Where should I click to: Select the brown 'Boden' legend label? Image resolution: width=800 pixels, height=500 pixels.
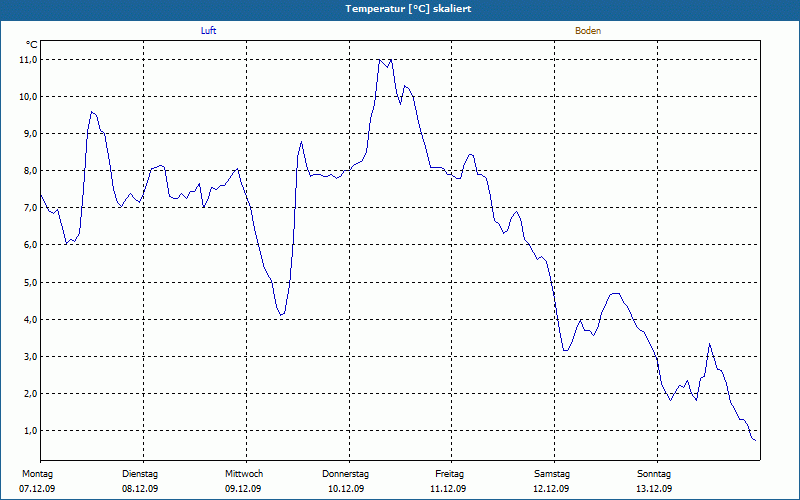click(588, 31)
